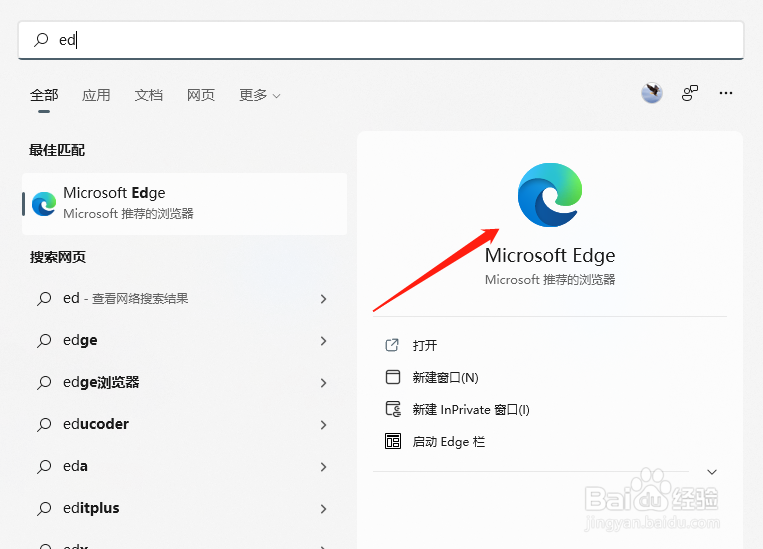This screenshot has width=763, height=549.
Task: Click search icon next to 'editplus'
Action: point(44,508)
